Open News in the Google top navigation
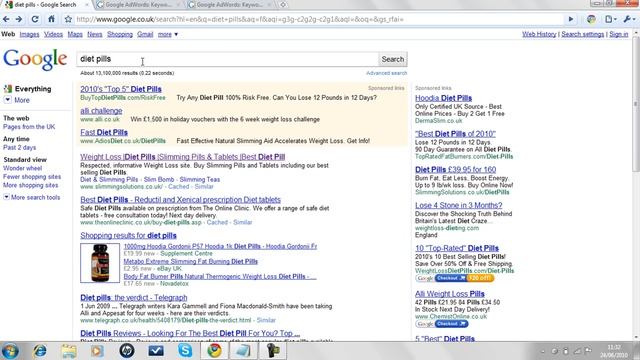The height and width of the screenshot is (360, 640). [95, 34]
